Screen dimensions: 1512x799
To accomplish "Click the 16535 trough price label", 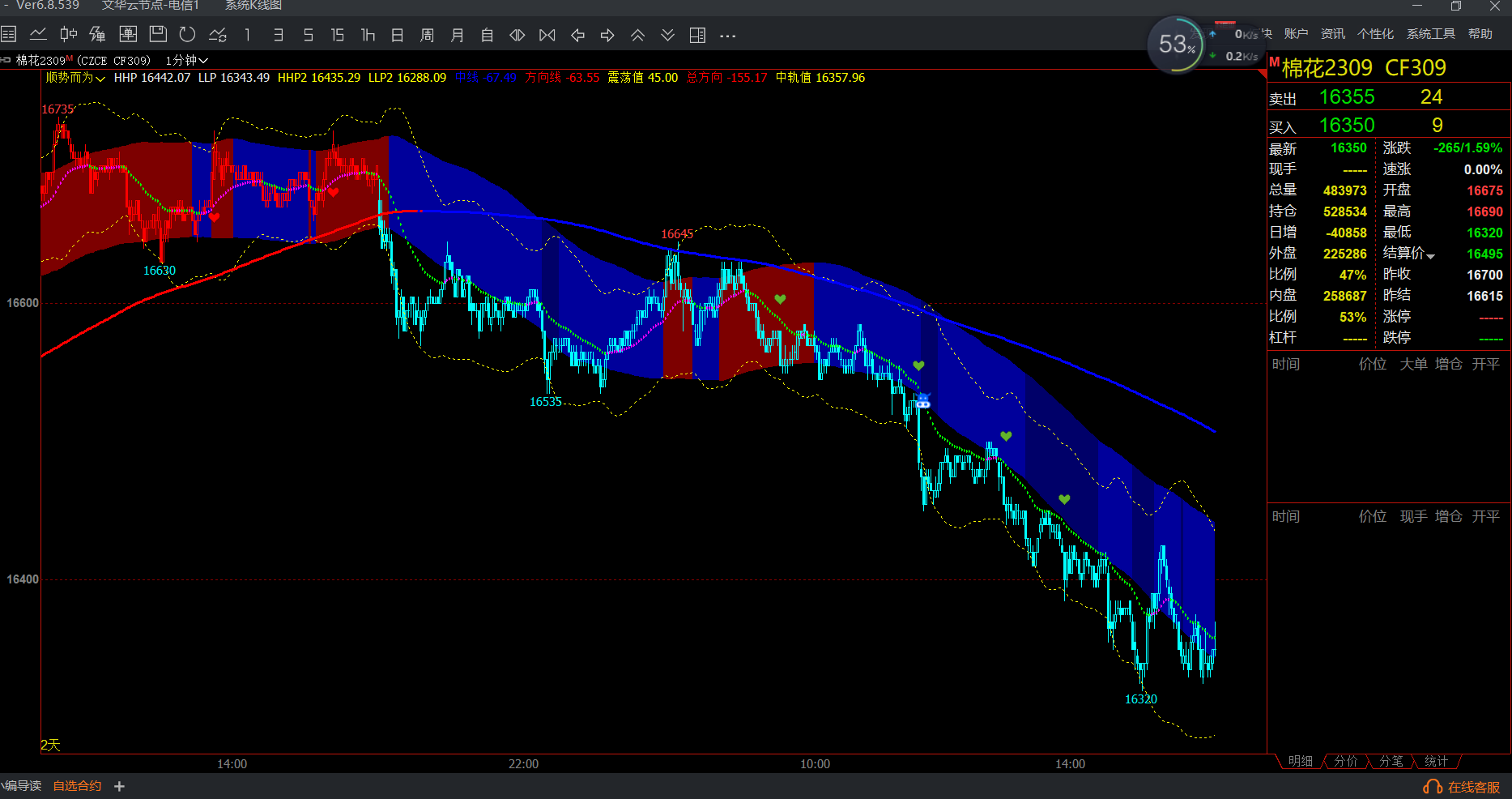I will 546,402.
